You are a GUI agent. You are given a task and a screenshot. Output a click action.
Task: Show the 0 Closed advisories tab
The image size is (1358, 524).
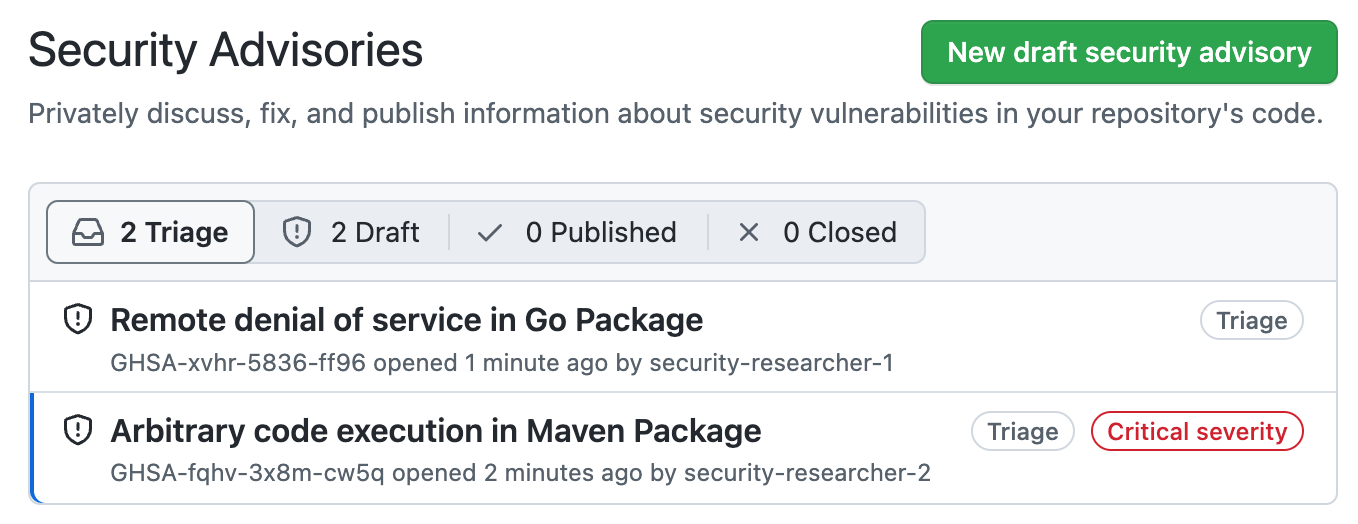point(839,233)
